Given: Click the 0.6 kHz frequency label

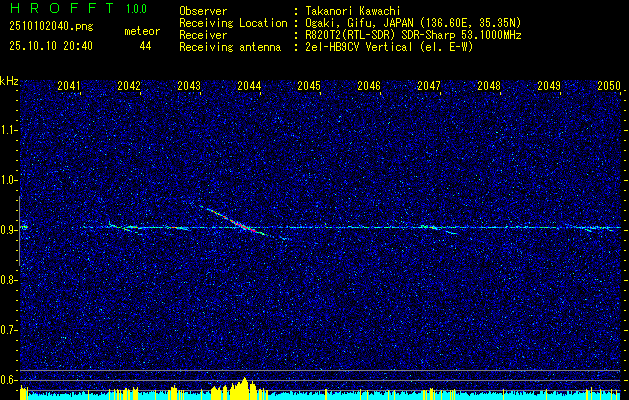Looking at the screenshot, I should click(x=8, y=380).
